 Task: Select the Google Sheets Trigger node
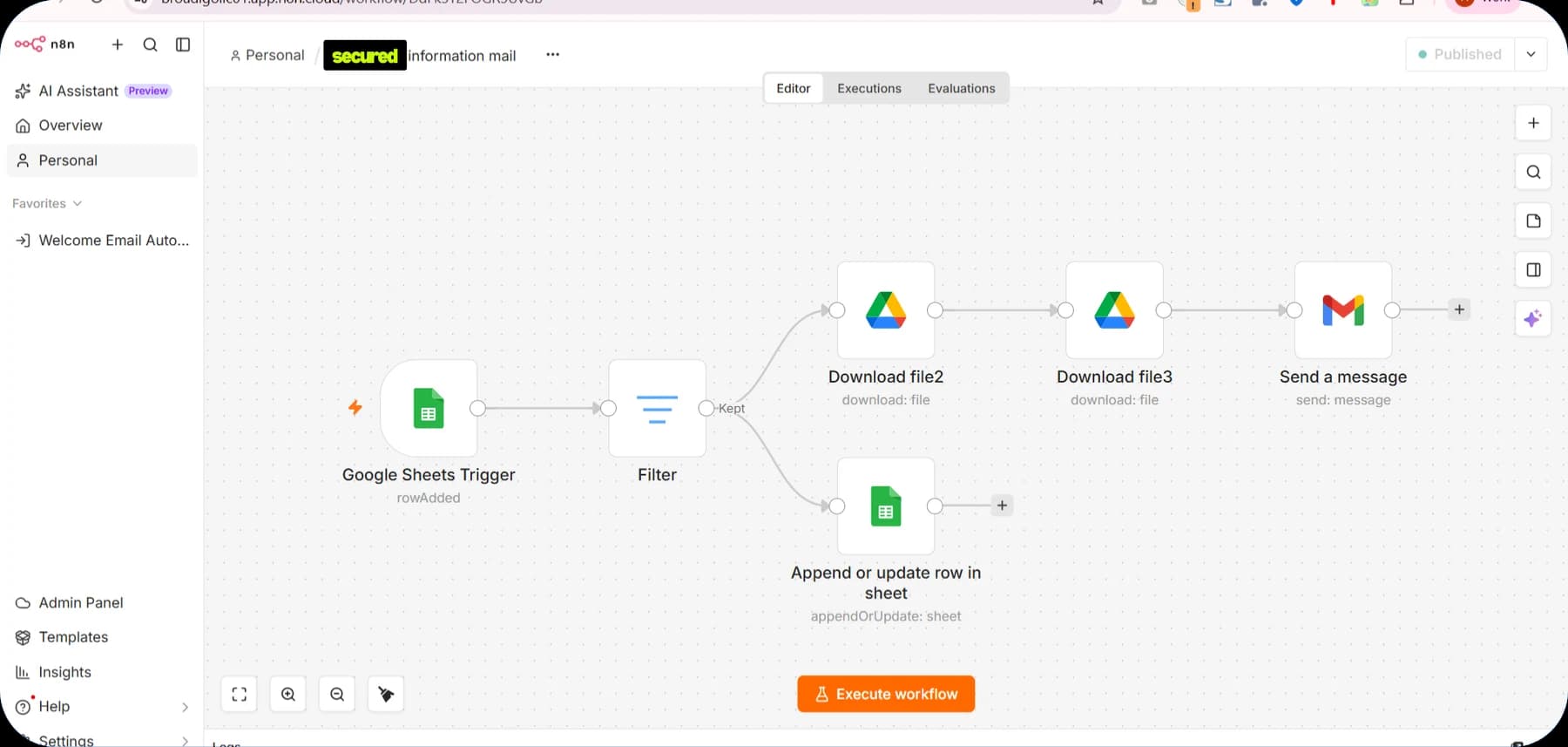tap(429, 408)
